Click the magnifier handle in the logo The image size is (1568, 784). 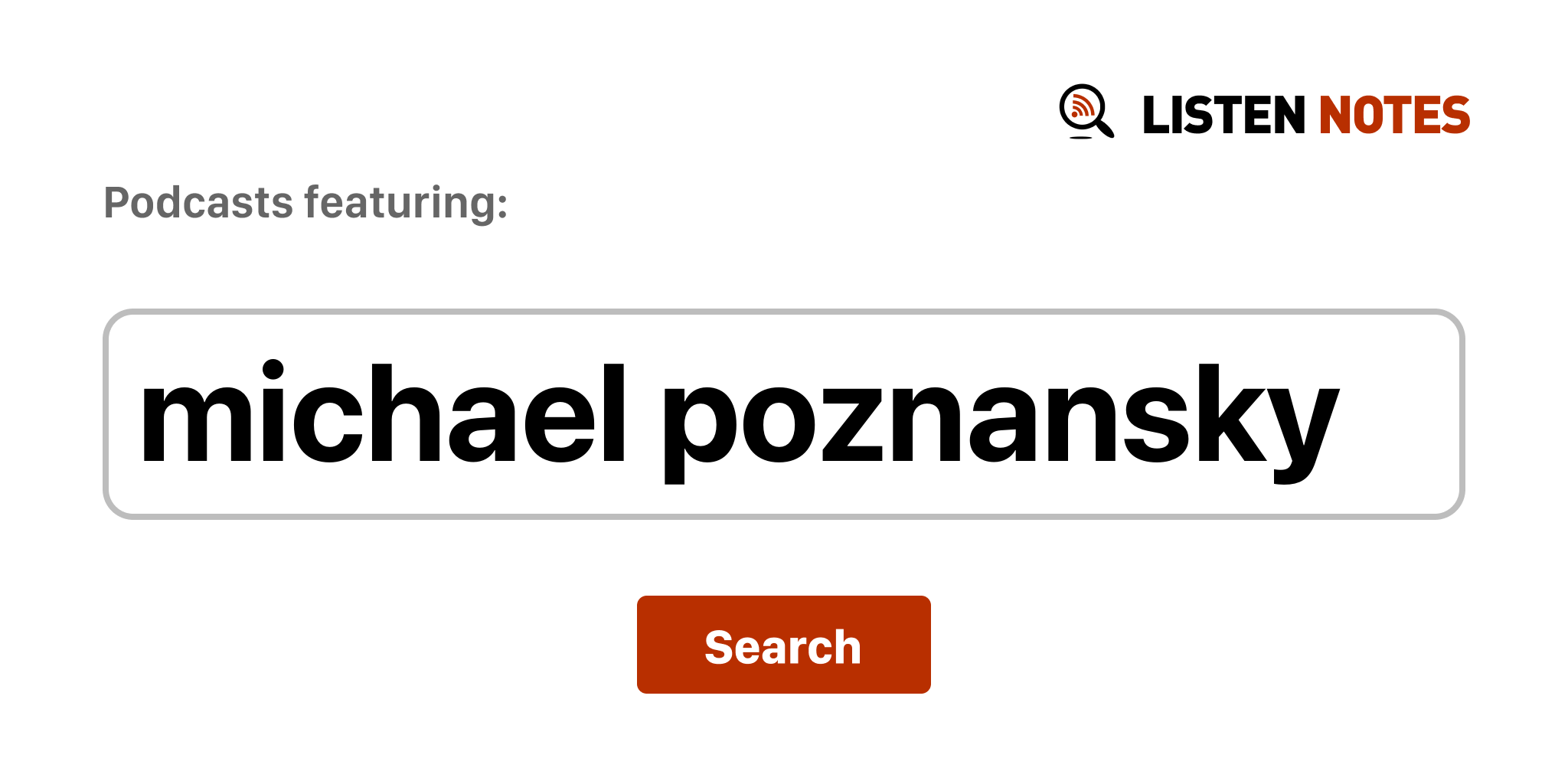1105,127
